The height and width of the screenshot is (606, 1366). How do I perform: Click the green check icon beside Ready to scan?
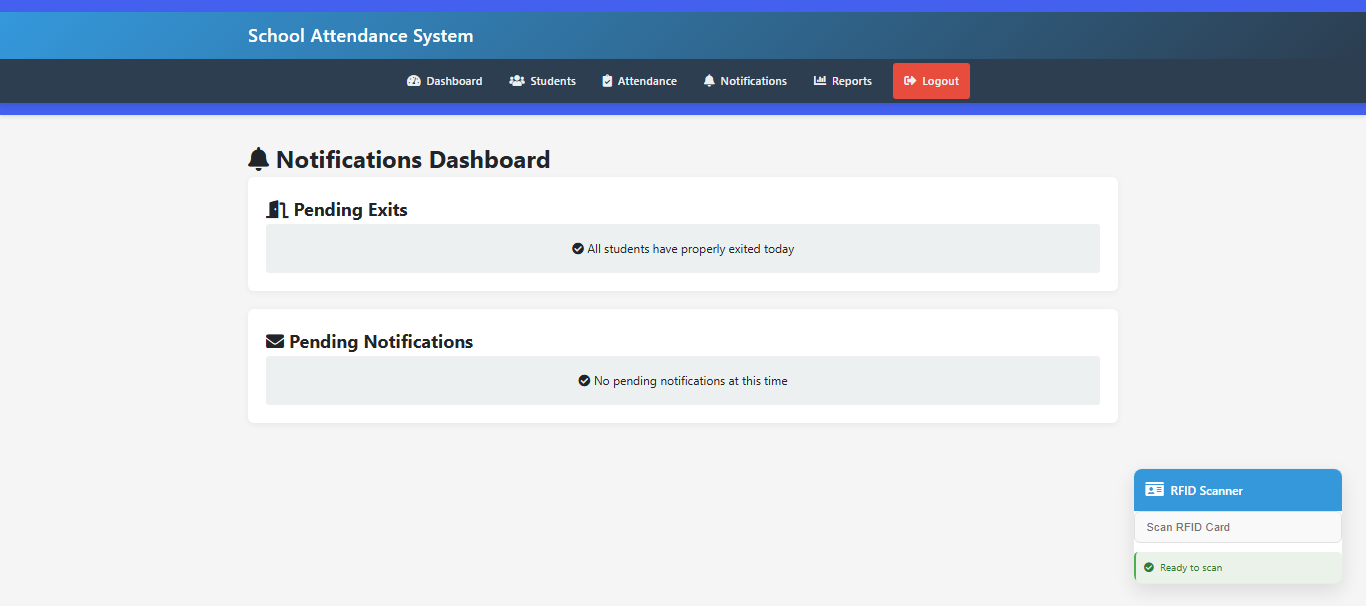pyautogui.click(x=1149, y=567)
